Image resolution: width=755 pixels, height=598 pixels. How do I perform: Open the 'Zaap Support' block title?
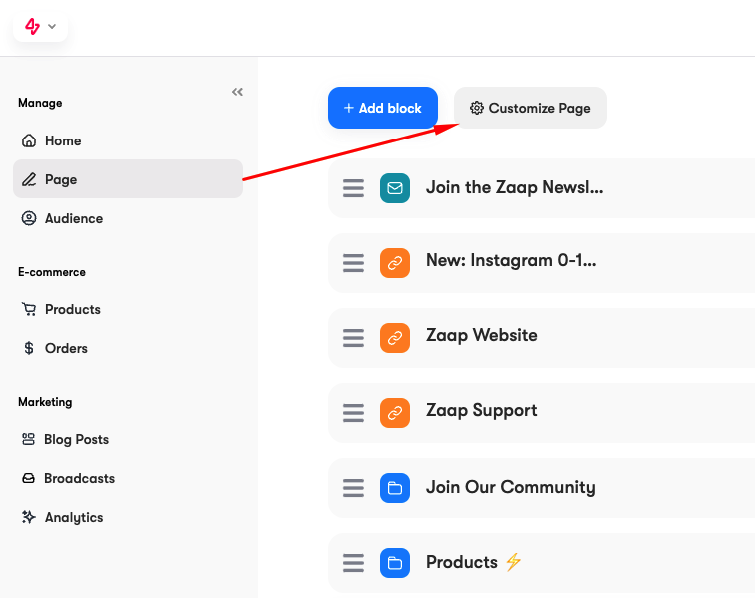pos(482,410)
